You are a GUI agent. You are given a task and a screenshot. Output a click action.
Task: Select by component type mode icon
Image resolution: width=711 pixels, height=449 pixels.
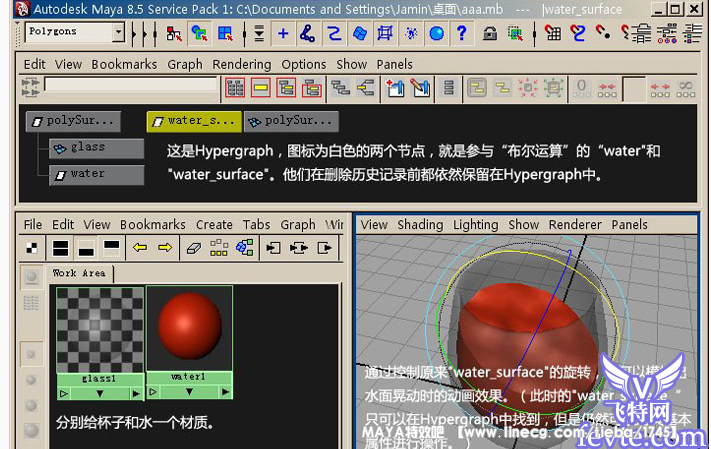click(x=225, y=33)
